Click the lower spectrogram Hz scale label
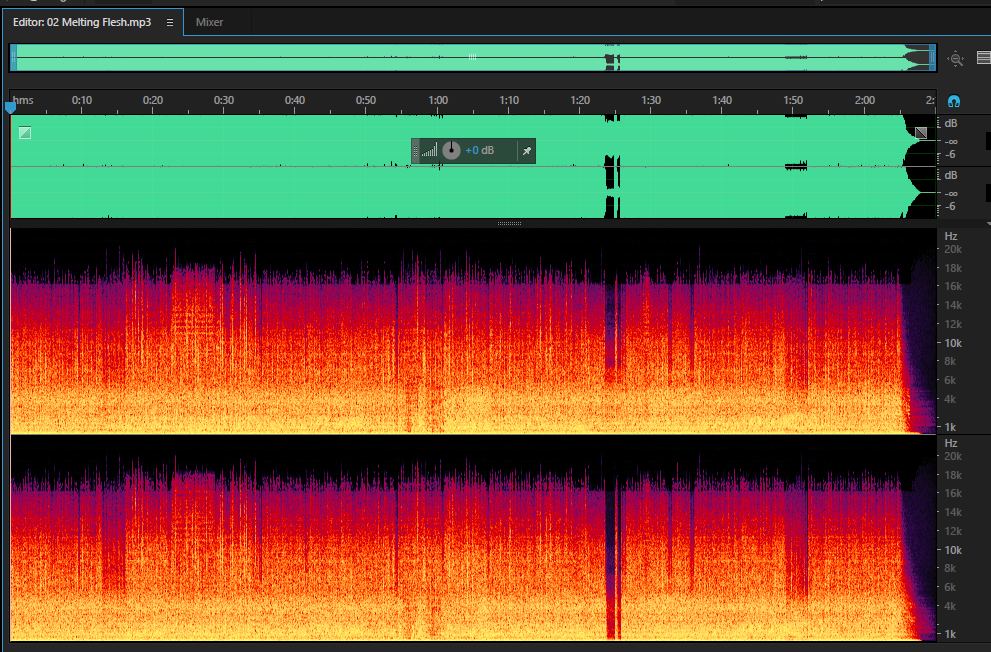991x652 pixels. click(951, 444)
